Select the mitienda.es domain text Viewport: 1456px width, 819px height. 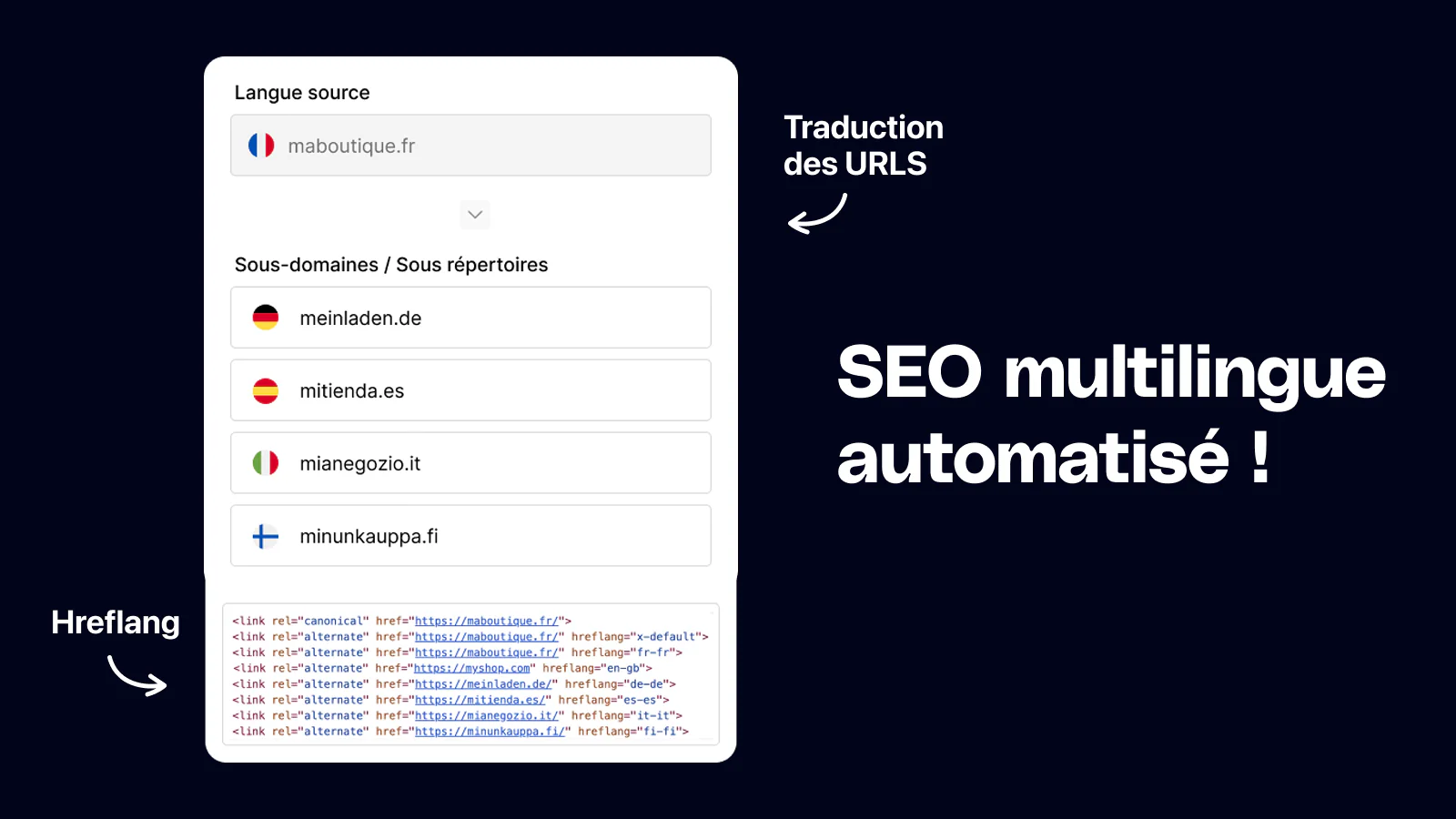pyautogui.click(x=352, y=391)
